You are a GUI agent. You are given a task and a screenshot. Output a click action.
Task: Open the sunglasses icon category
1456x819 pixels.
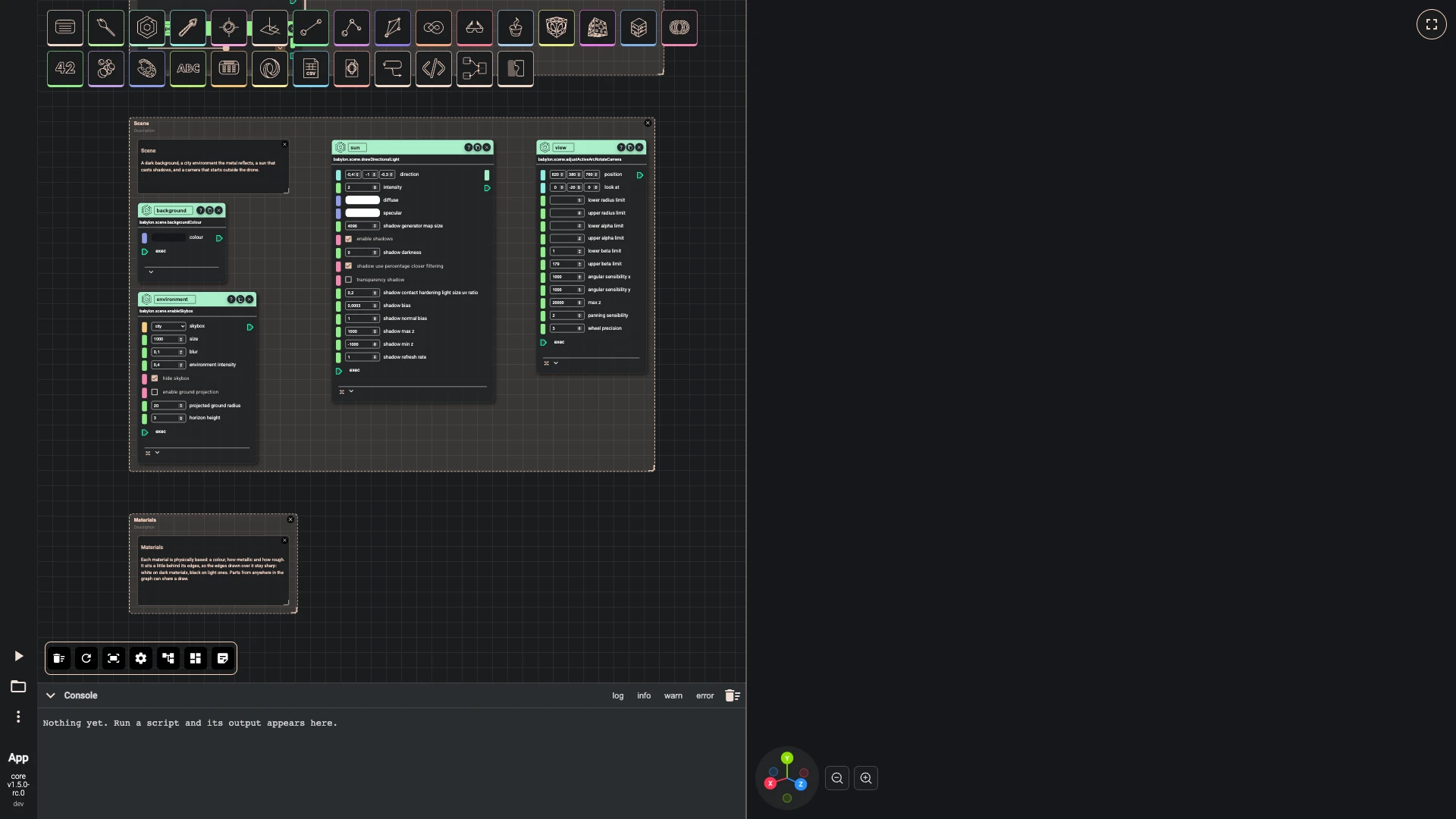point(475,28)
